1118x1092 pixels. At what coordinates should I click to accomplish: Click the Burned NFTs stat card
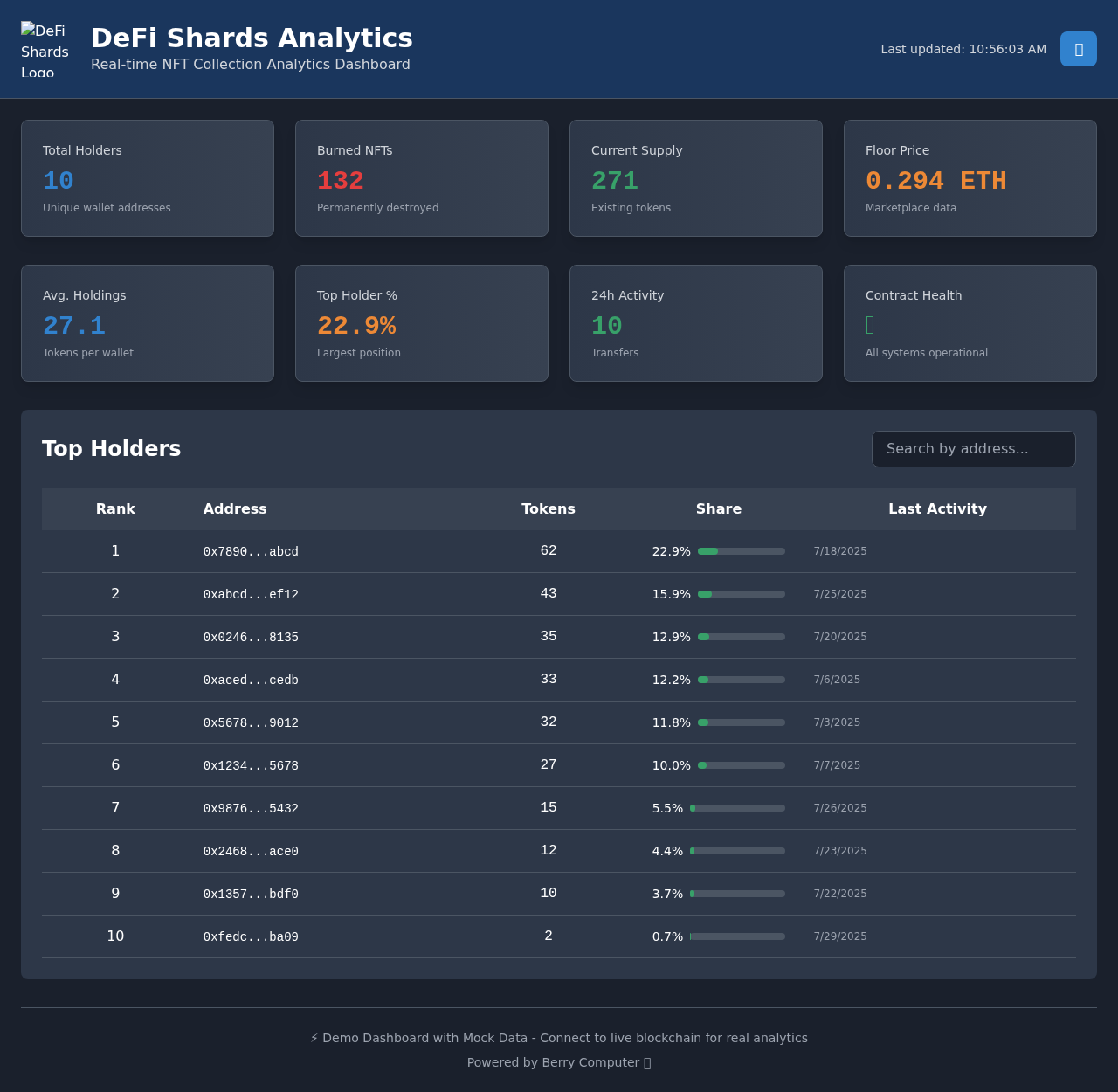point(421,178)
